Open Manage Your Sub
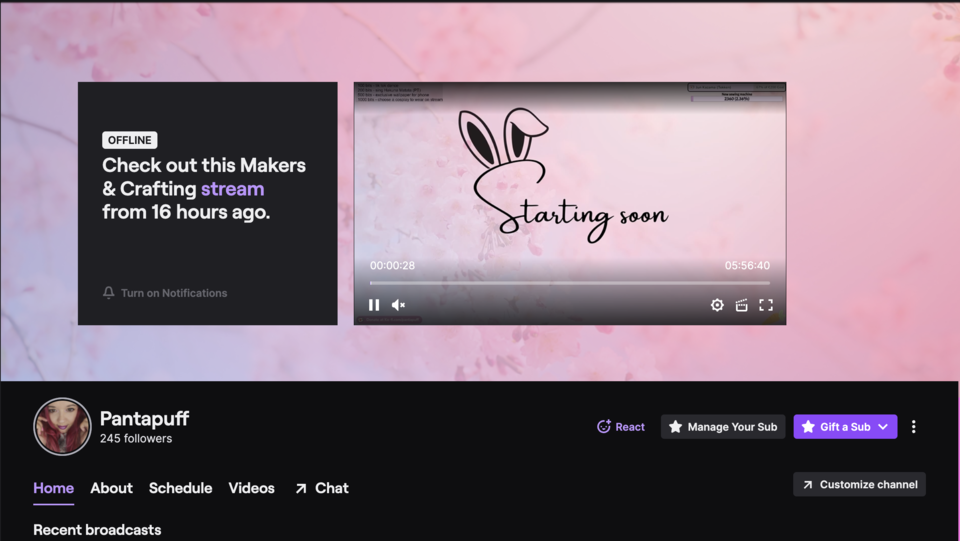Image resolution: width=960 pixels, height=541 pixels. (722, 427)
